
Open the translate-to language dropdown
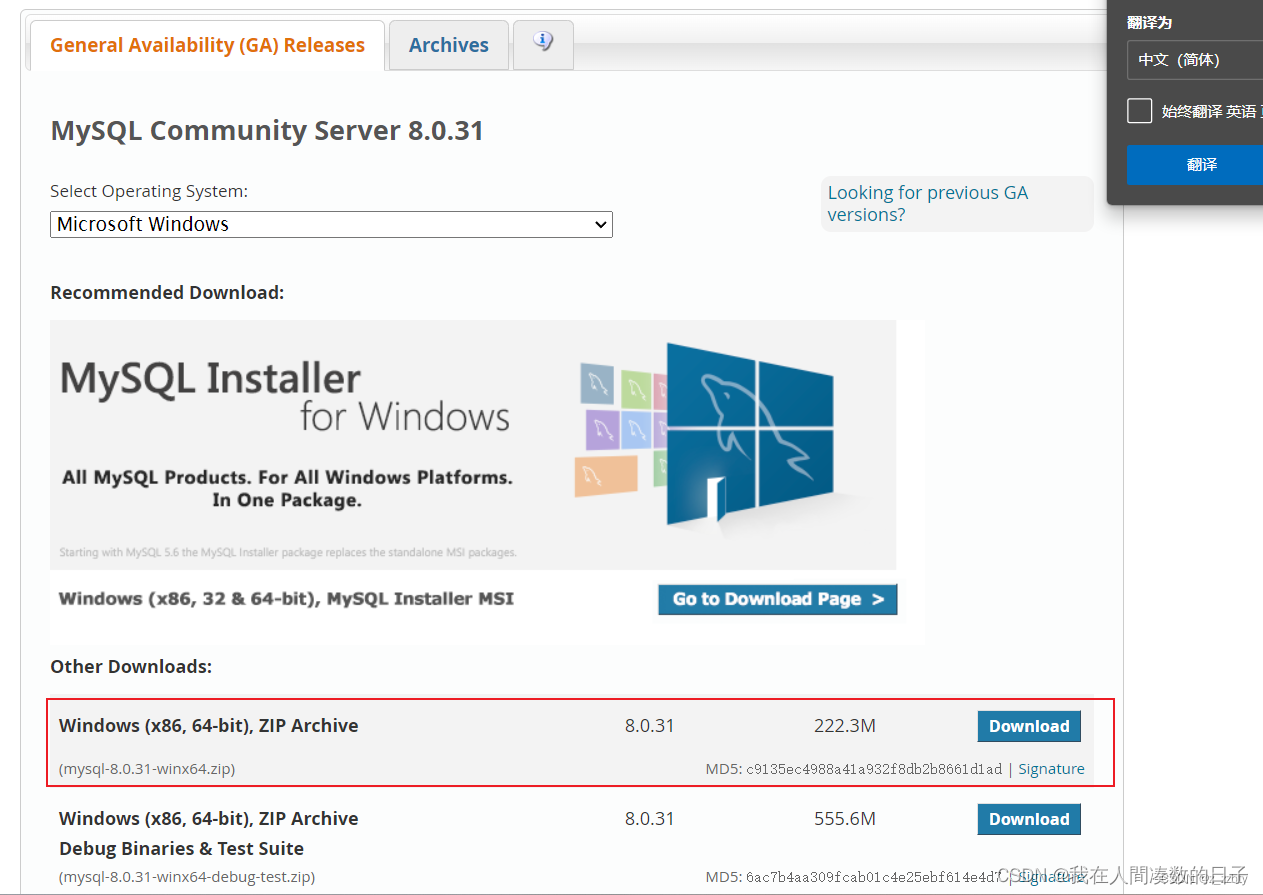point(1195,60)
